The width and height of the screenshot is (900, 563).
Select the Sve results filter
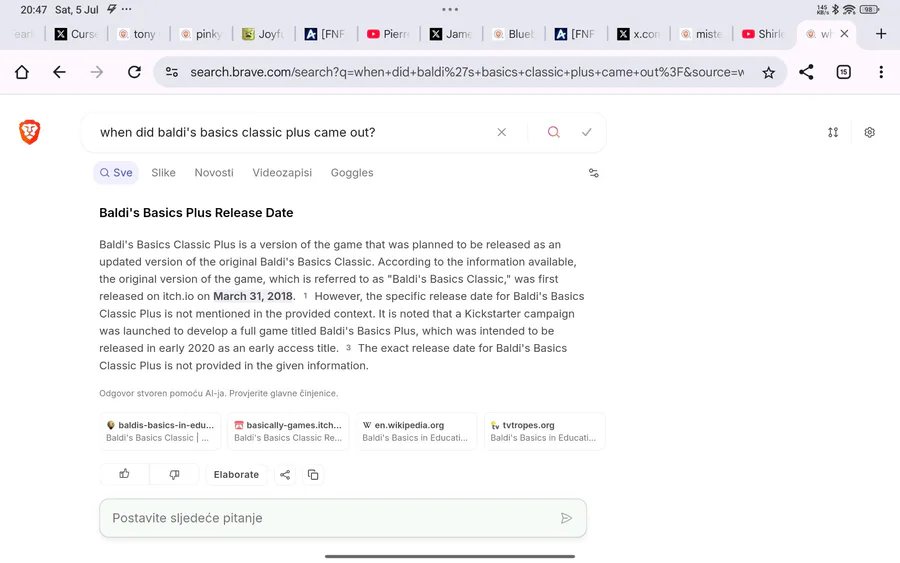coord(116,173)
